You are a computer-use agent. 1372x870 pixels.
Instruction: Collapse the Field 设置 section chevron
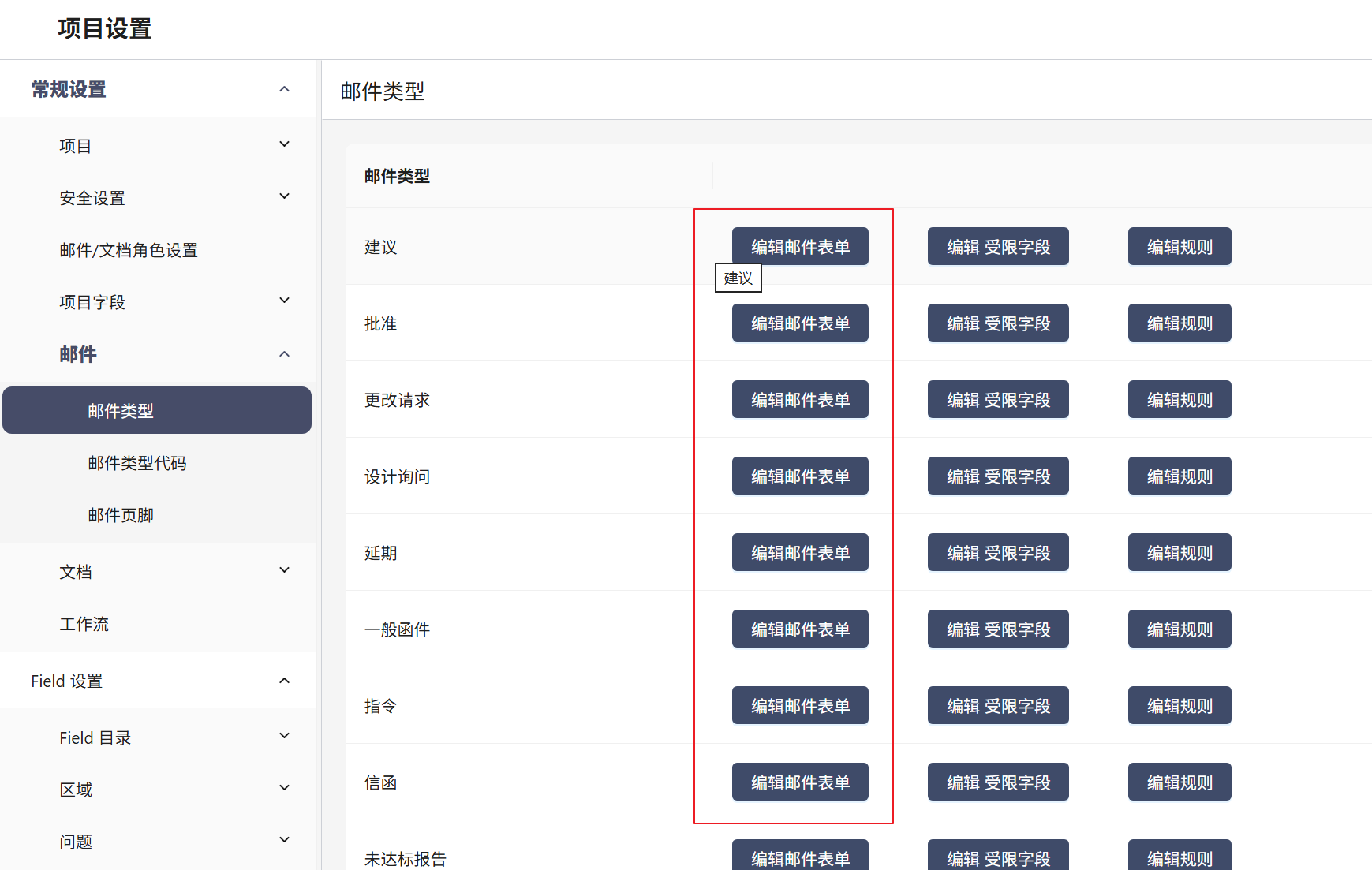click(x=284, y=681)
